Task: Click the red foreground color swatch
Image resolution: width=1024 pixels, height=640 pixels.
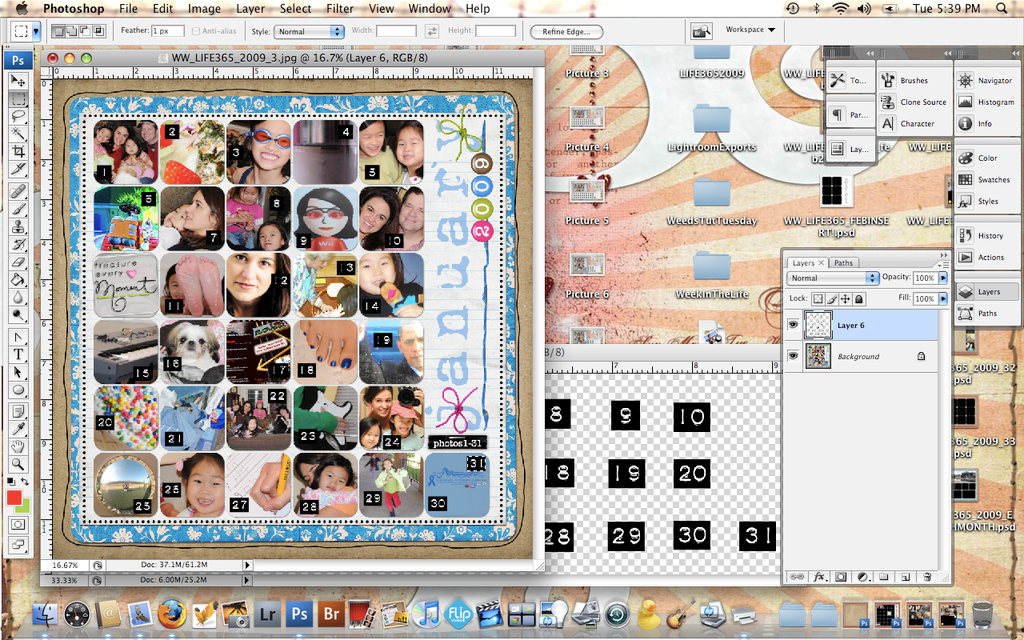Action: [x=15, y=497]
